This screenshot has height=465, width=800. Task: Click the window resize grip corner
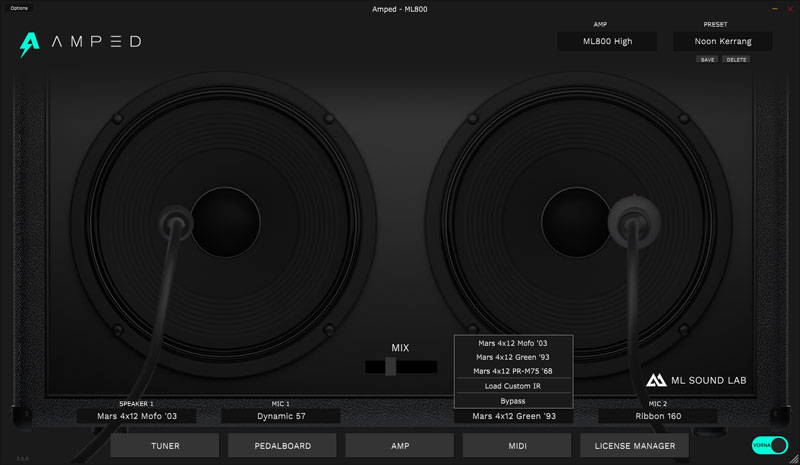(794, 459)
